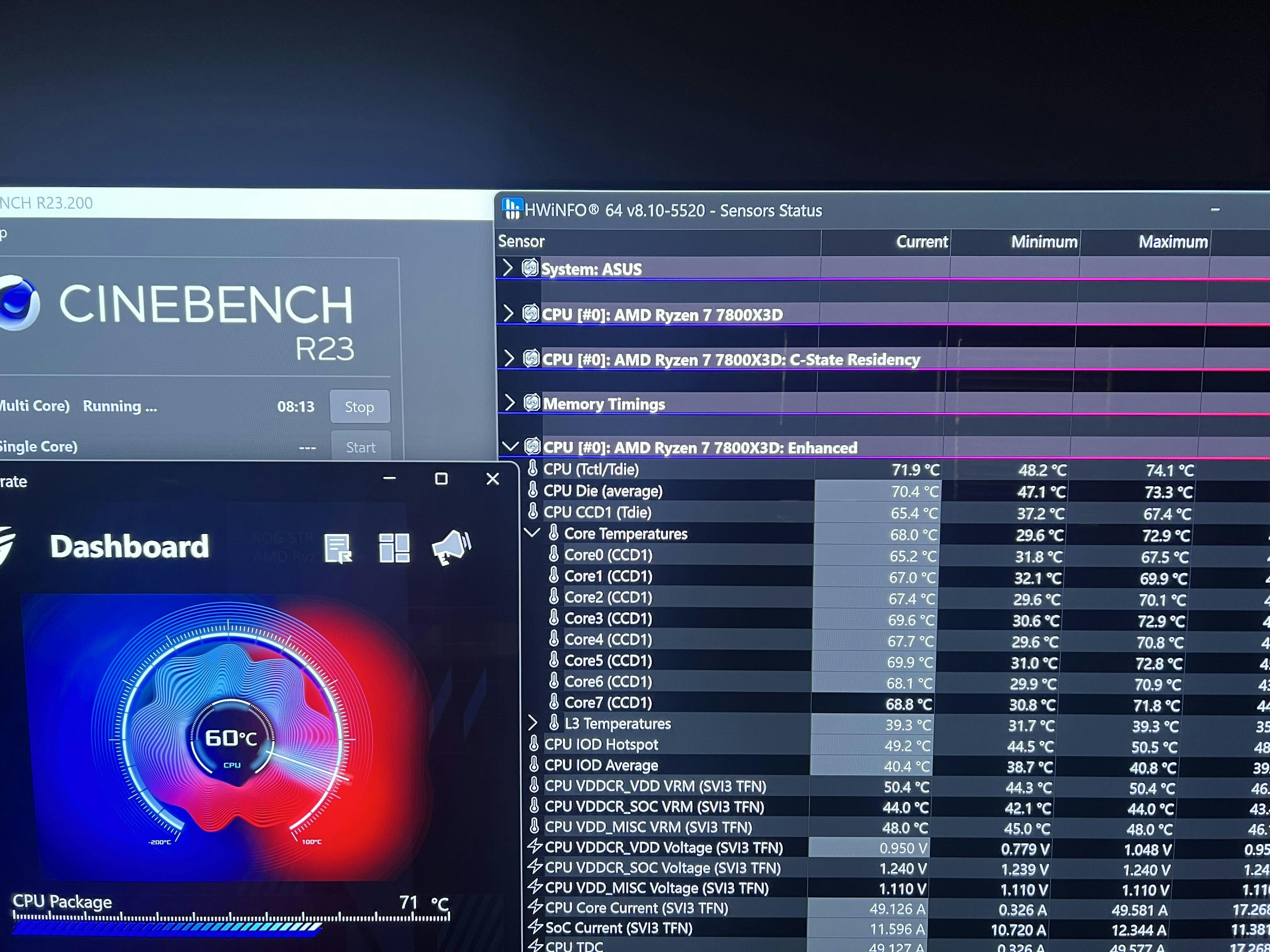The width and height of the screenshot is (1270, 952).
Task: Start the Single Core benchmark
Action: pos(361,446)
